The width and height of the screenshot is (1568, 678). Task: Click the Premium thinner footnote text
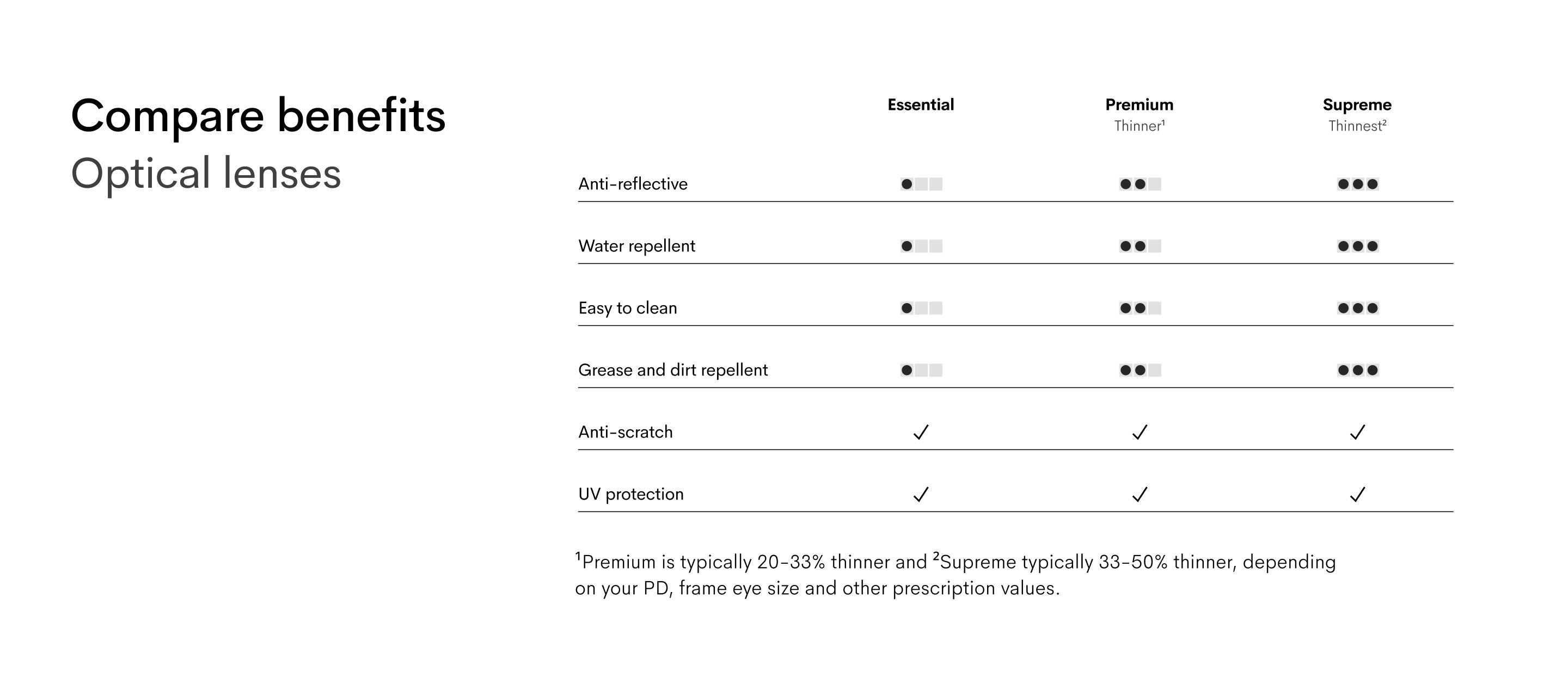(955, 575)
